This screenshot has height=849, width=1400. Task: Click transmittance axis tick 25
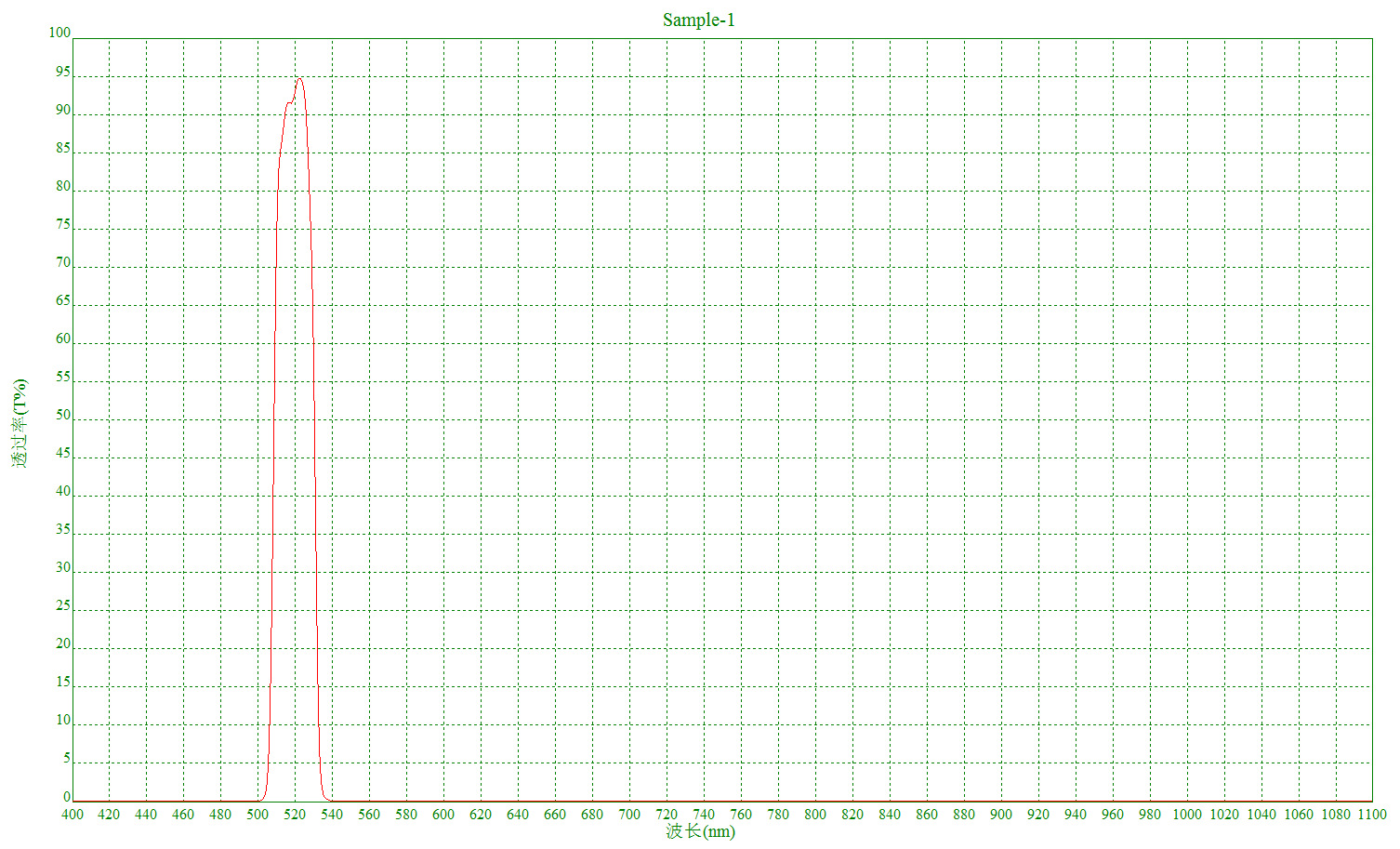63,606
